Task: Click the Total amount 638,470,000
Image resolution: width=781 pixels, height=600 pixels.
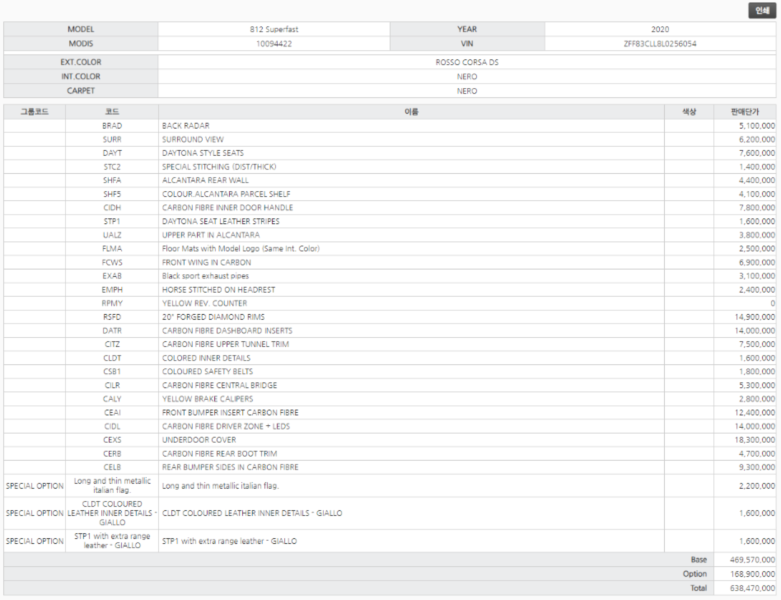Action: 753,588
